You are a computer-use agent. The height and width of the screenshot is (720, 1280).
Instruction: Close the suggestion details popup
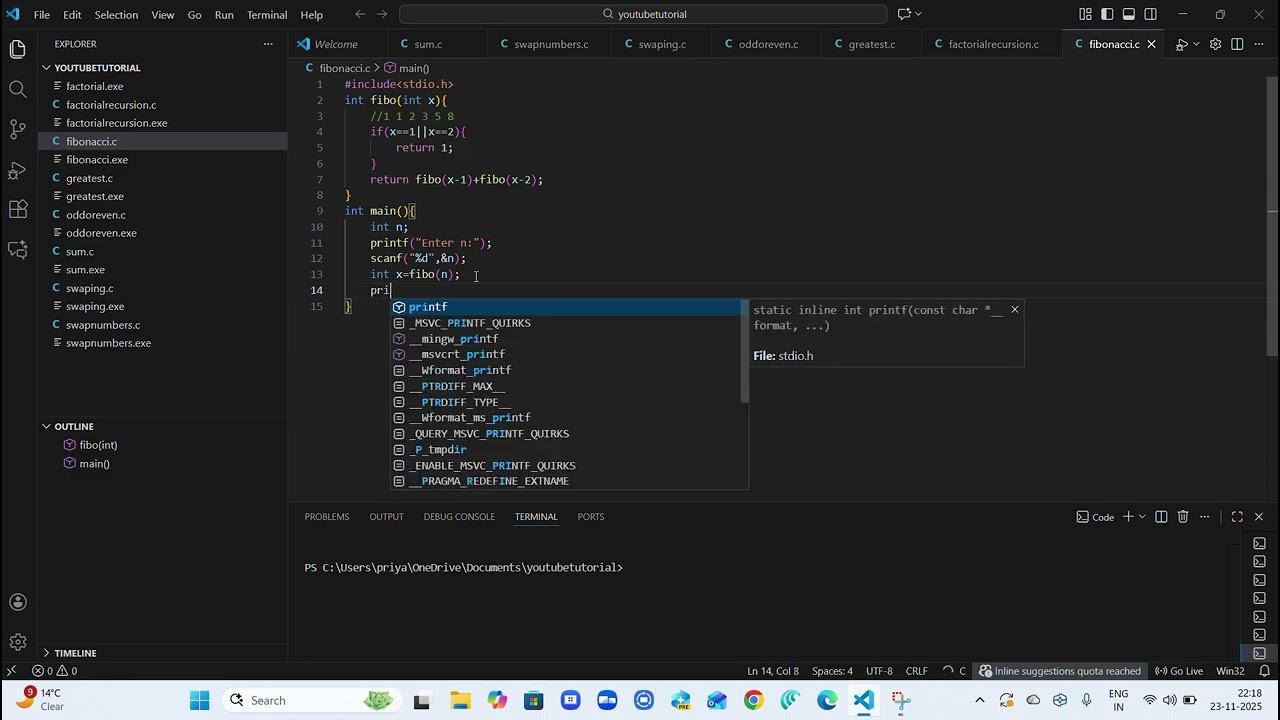pos(1014,310)
